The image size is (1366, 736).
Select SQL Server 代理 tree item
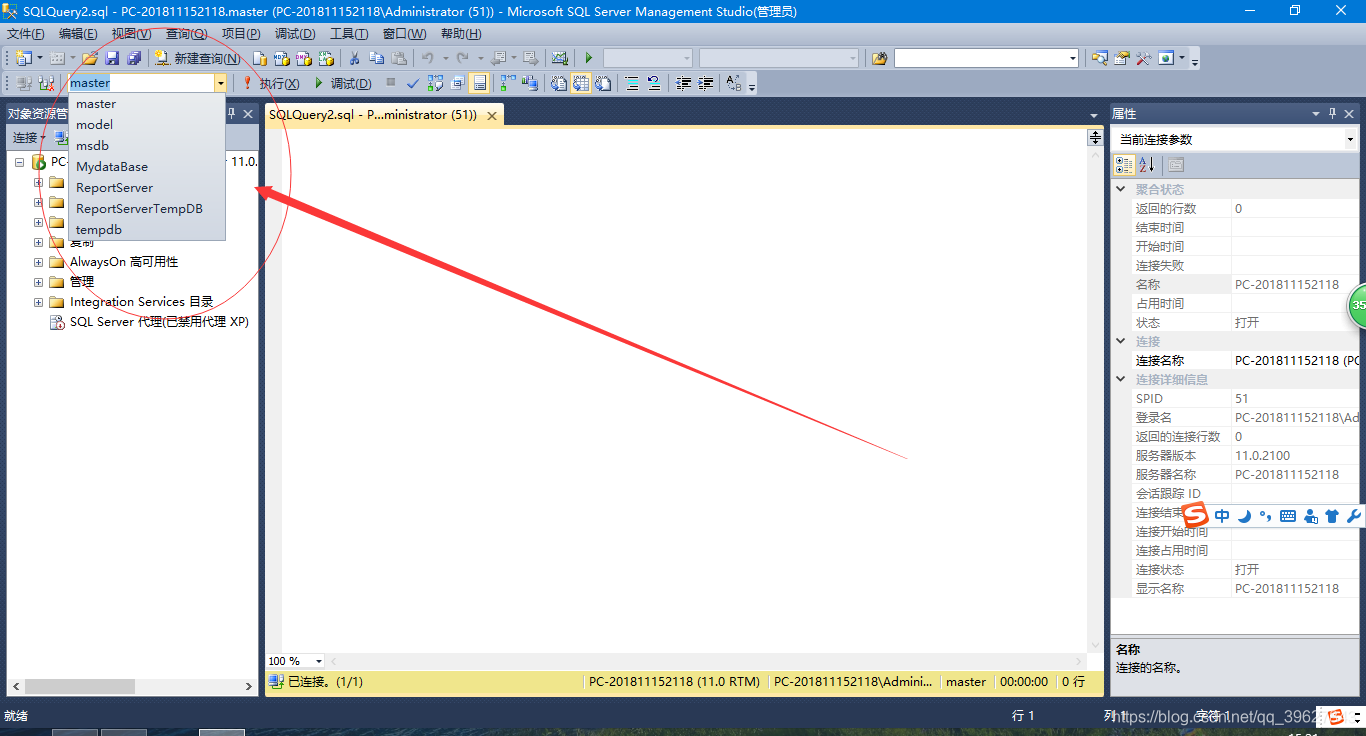pos(159,322)
